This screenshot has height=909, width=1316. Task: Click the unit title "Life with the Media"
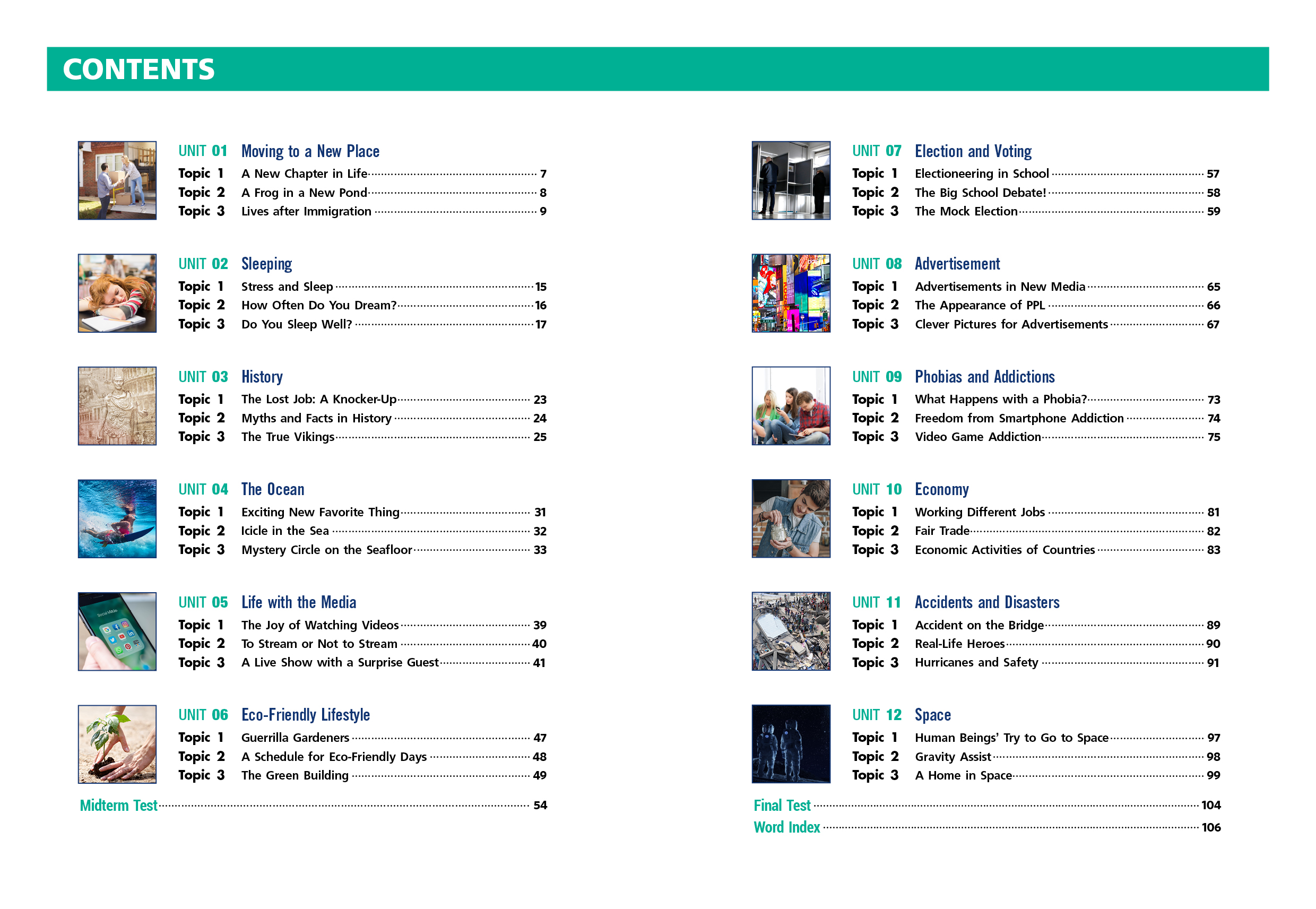[x=299, y=603]
